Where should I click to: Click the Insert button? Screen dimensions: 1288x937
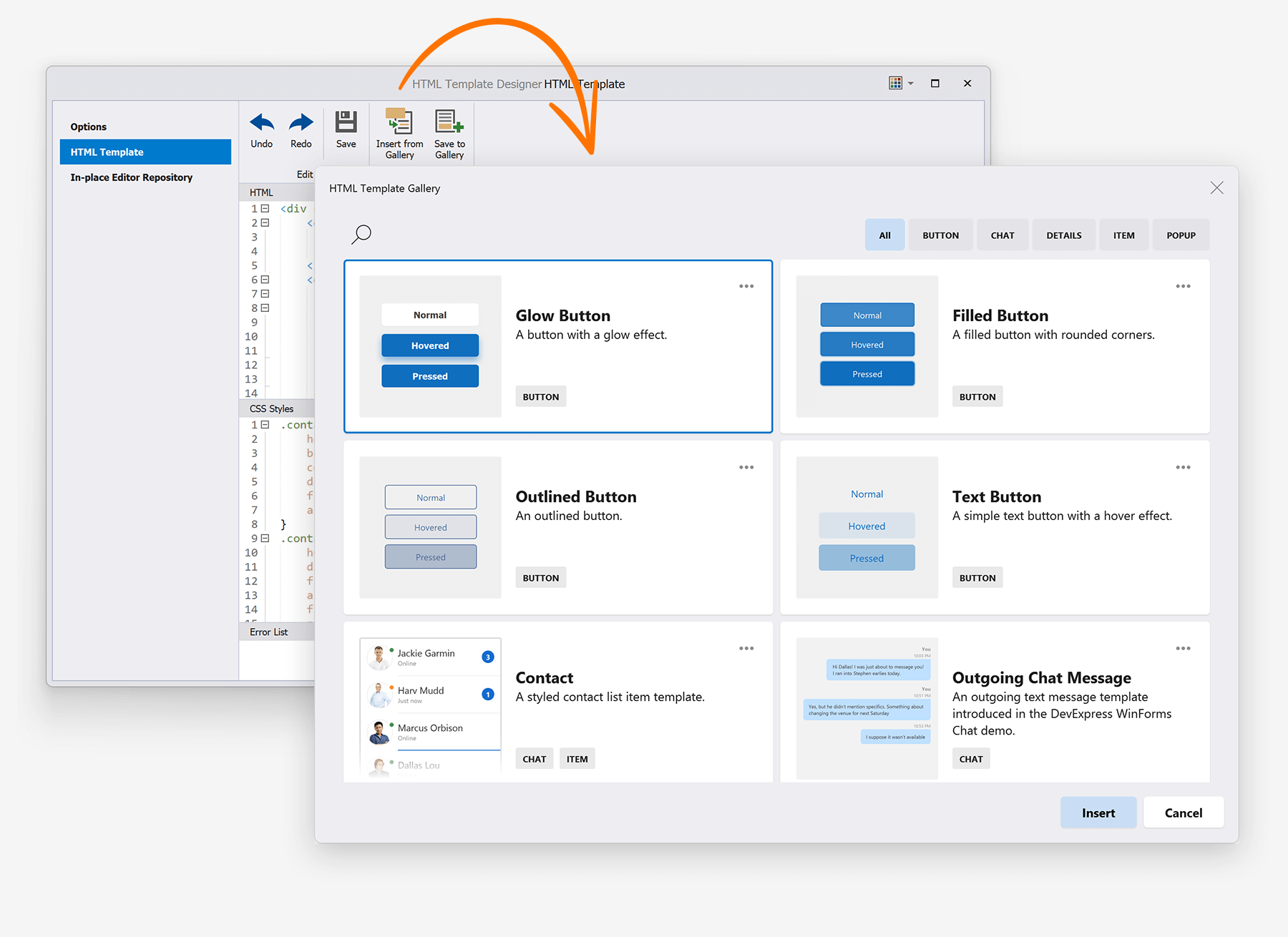pyautogui.click(x=1098, y=813)
